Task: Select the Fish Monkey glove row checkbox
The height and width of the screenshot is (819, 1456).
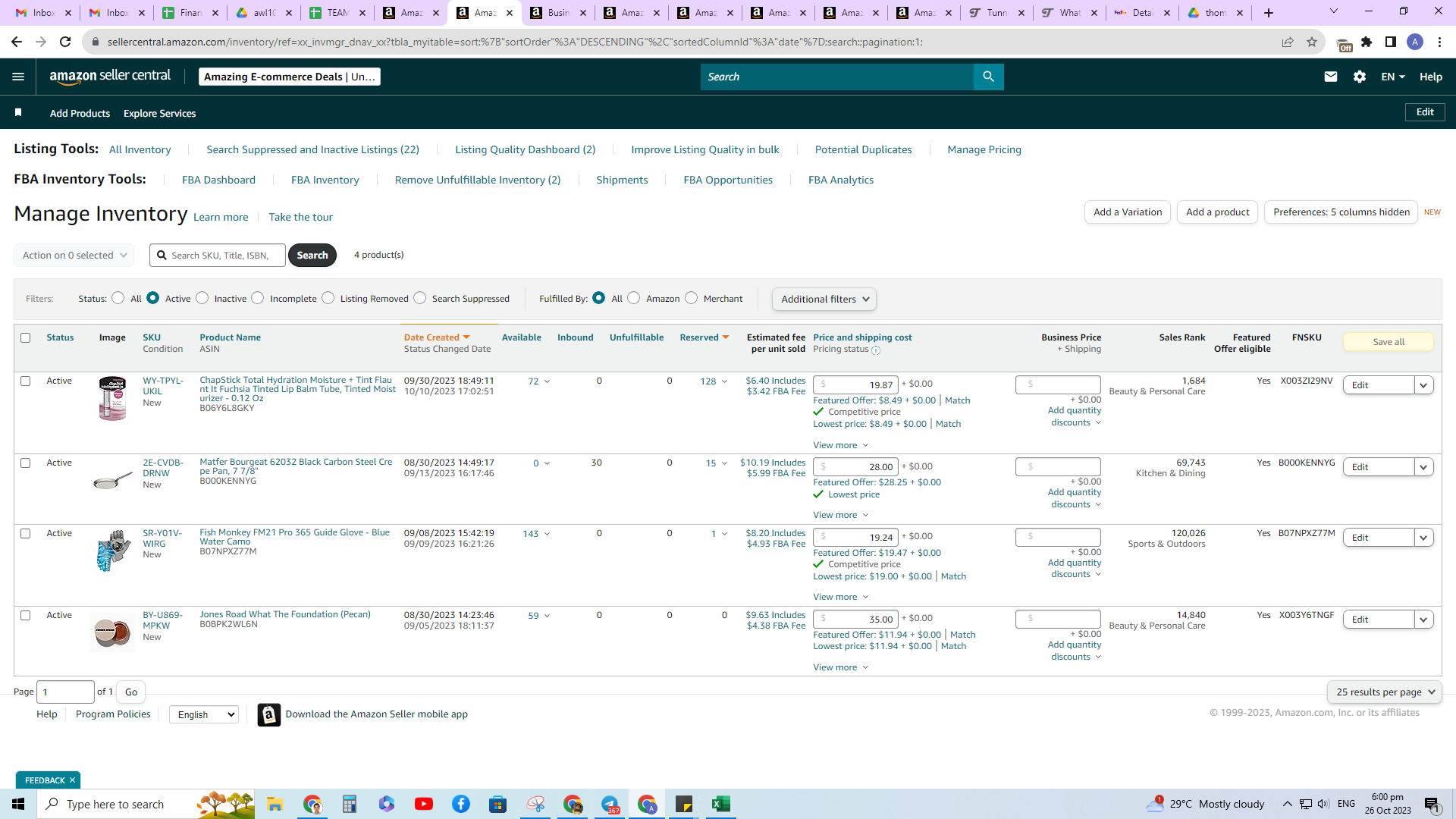Action: click(x=26, y=534)
